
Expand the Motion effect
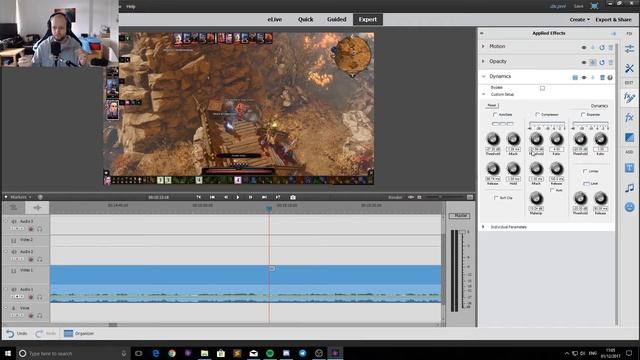pos(483,47)
